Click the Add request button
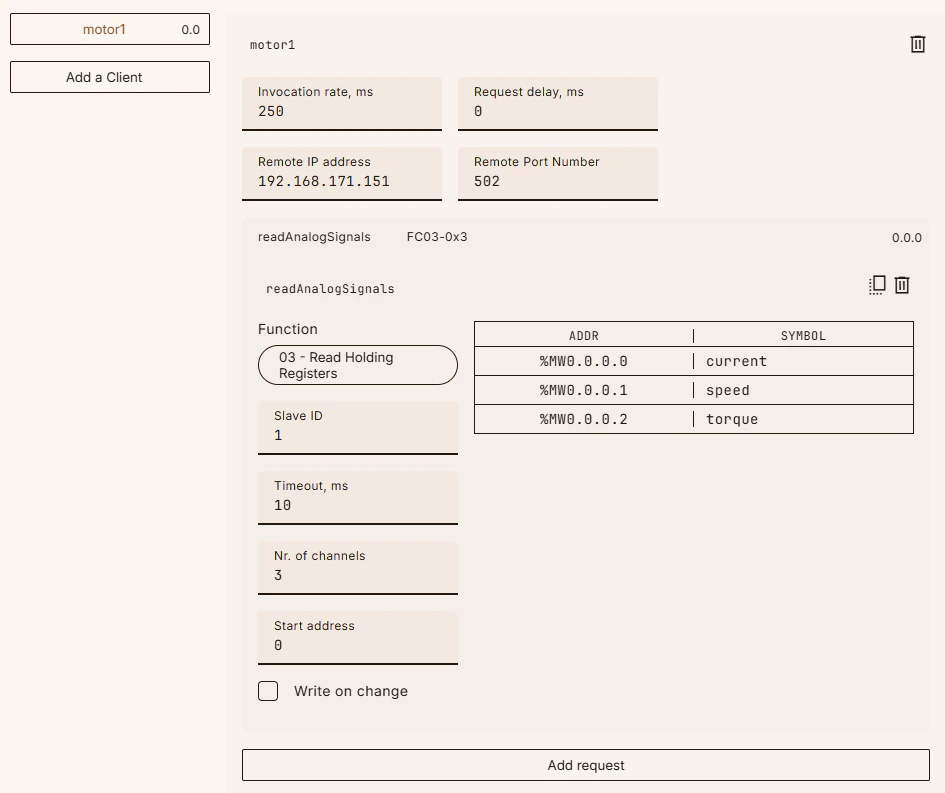945x793 pixels. [x=585, y=765]
